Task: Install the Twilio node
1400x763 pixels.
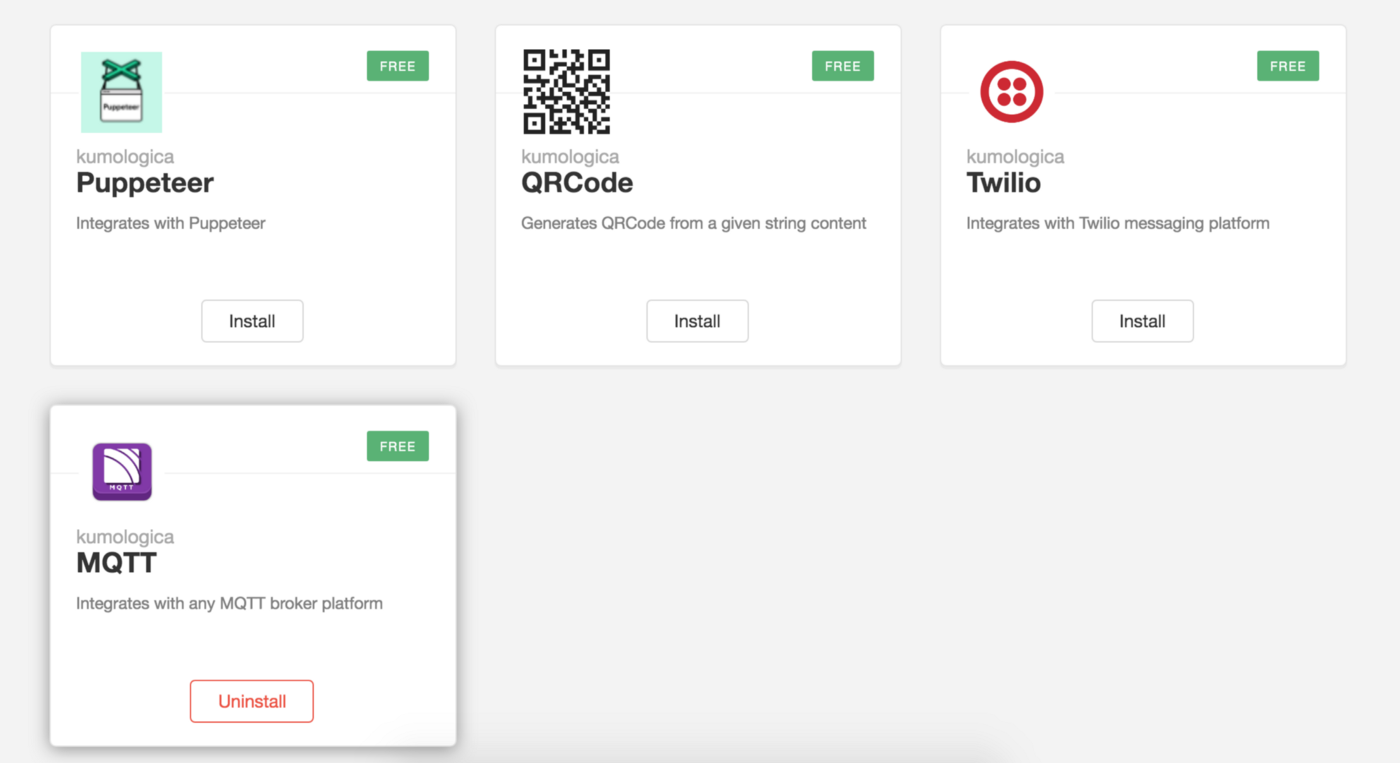Action: click(1142, 321)
